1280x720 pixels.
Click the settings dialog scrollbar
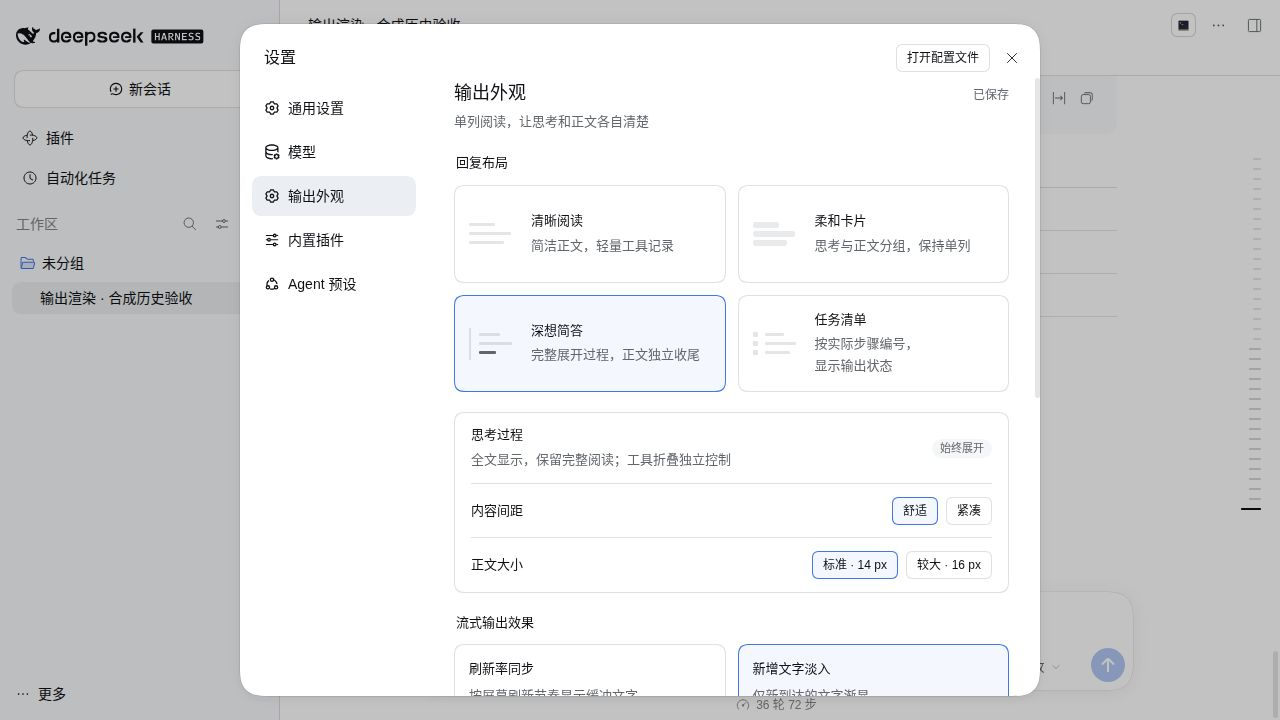pos(1036,238)
